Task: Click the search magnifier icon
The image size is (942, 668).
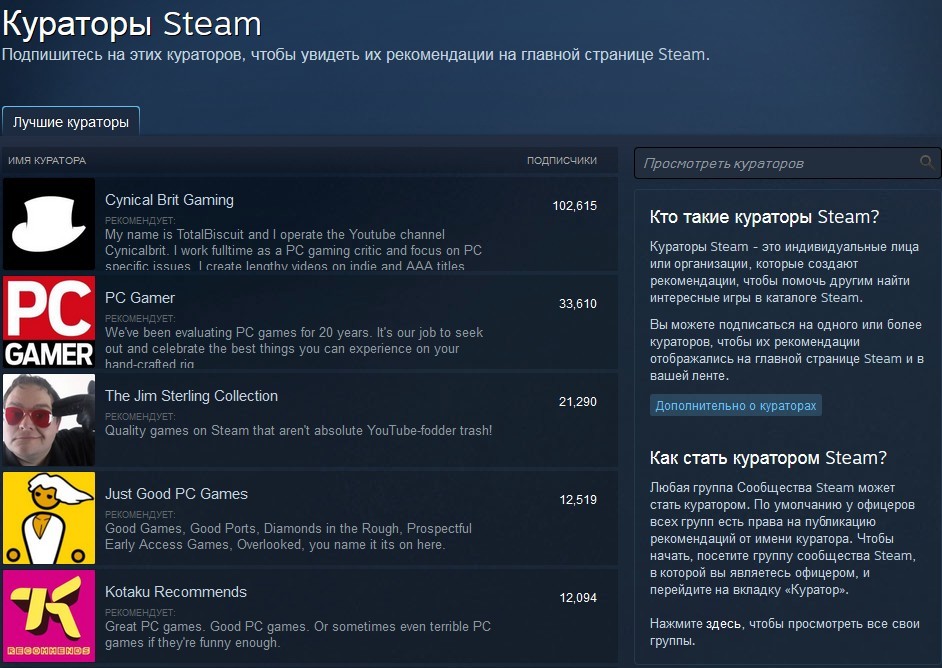Action: coord(926,162)
